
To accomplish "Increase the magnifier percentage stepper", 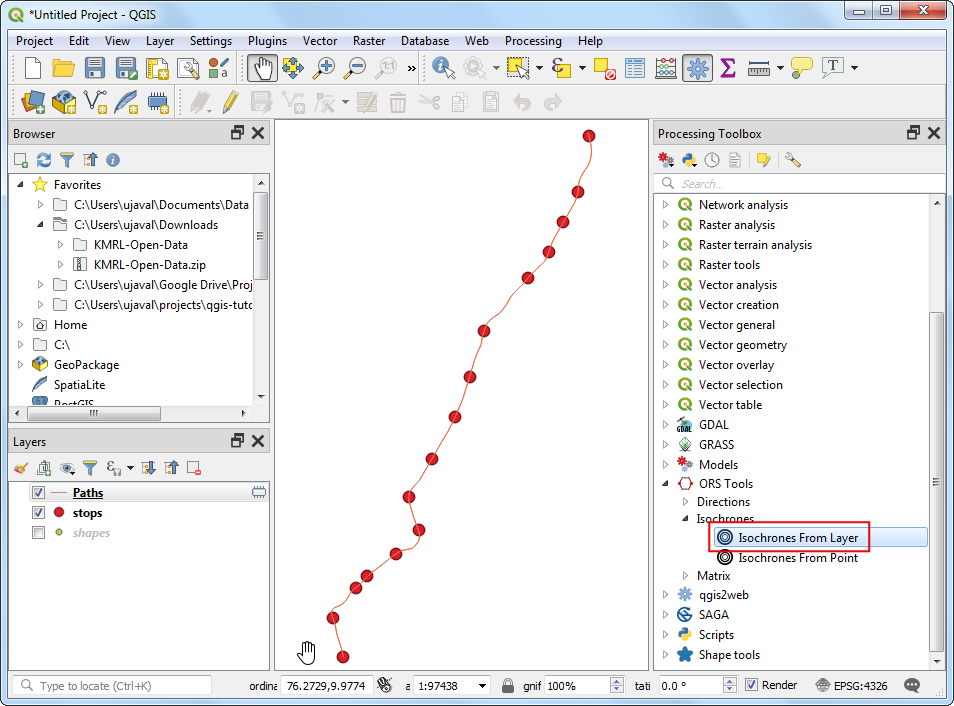I will coord(617,682).
